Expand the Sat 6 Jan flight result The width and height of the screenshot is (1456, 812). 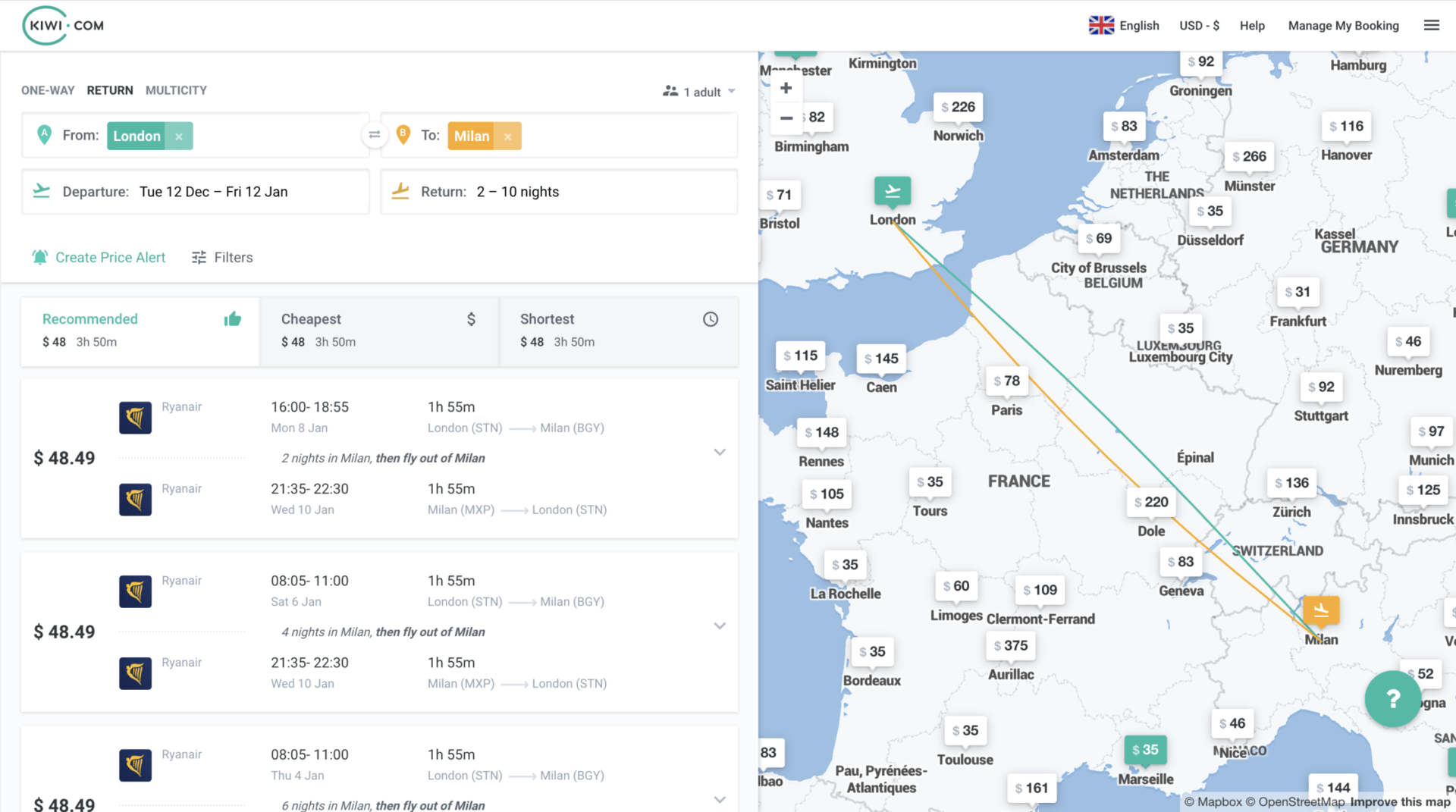[720, 626]
